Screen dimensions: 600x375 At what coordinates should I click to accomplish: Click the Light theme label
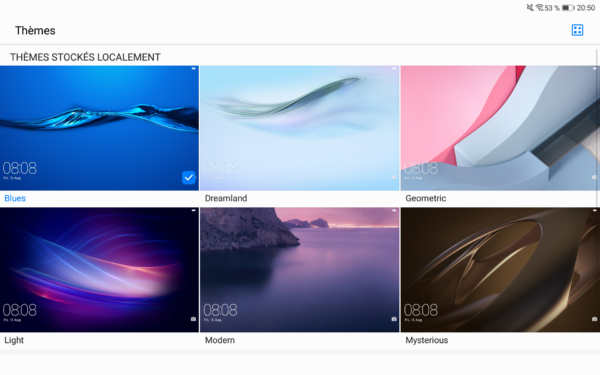coord(14,340)
